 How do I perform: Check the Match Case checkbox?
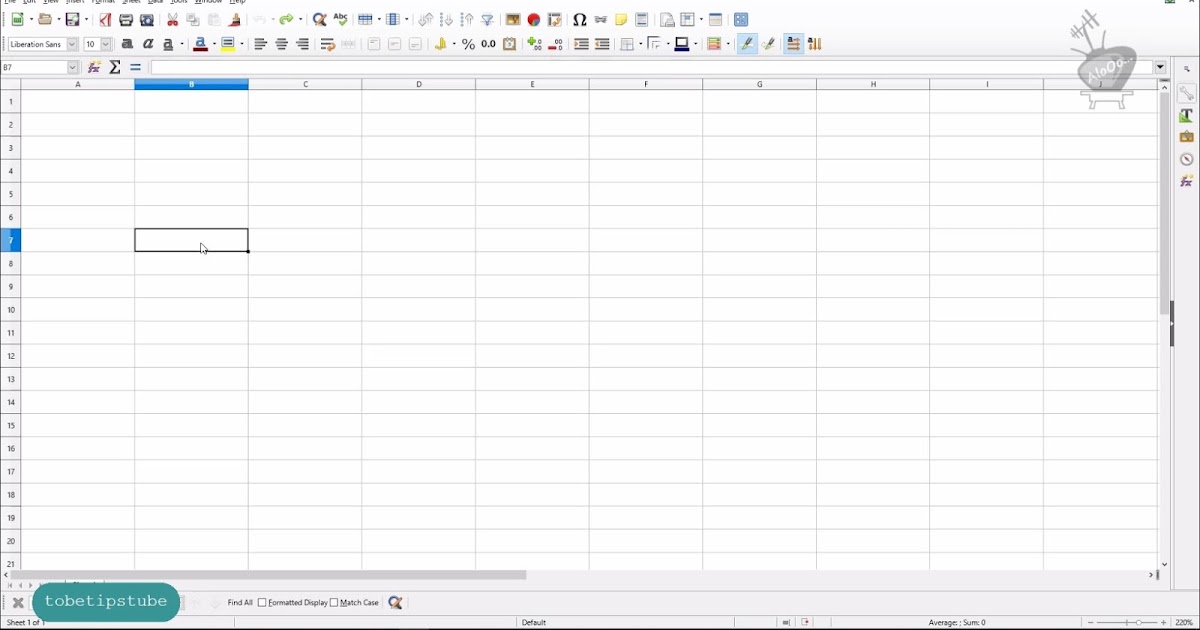[334, 603]
